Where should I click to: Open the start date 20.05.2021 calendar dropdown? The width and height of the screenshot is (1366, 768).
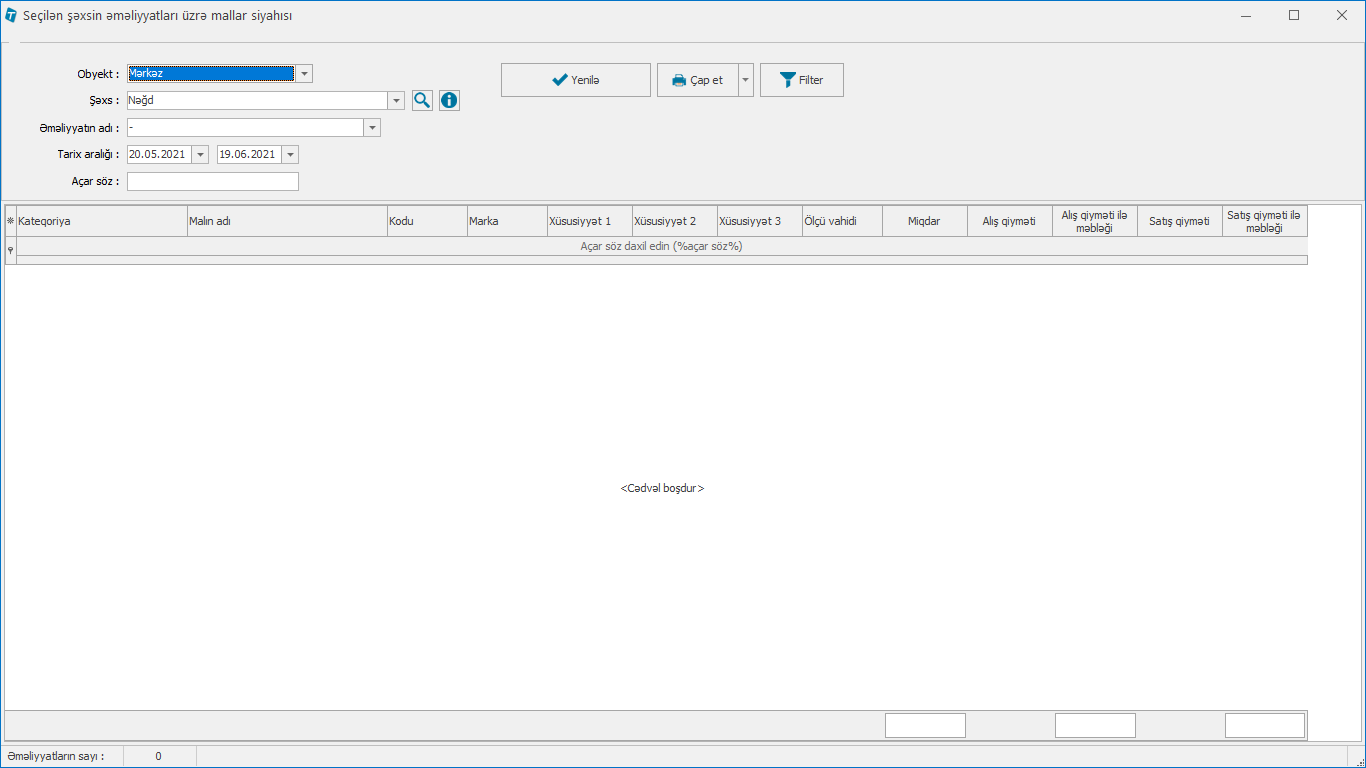[x=200, y=154]
